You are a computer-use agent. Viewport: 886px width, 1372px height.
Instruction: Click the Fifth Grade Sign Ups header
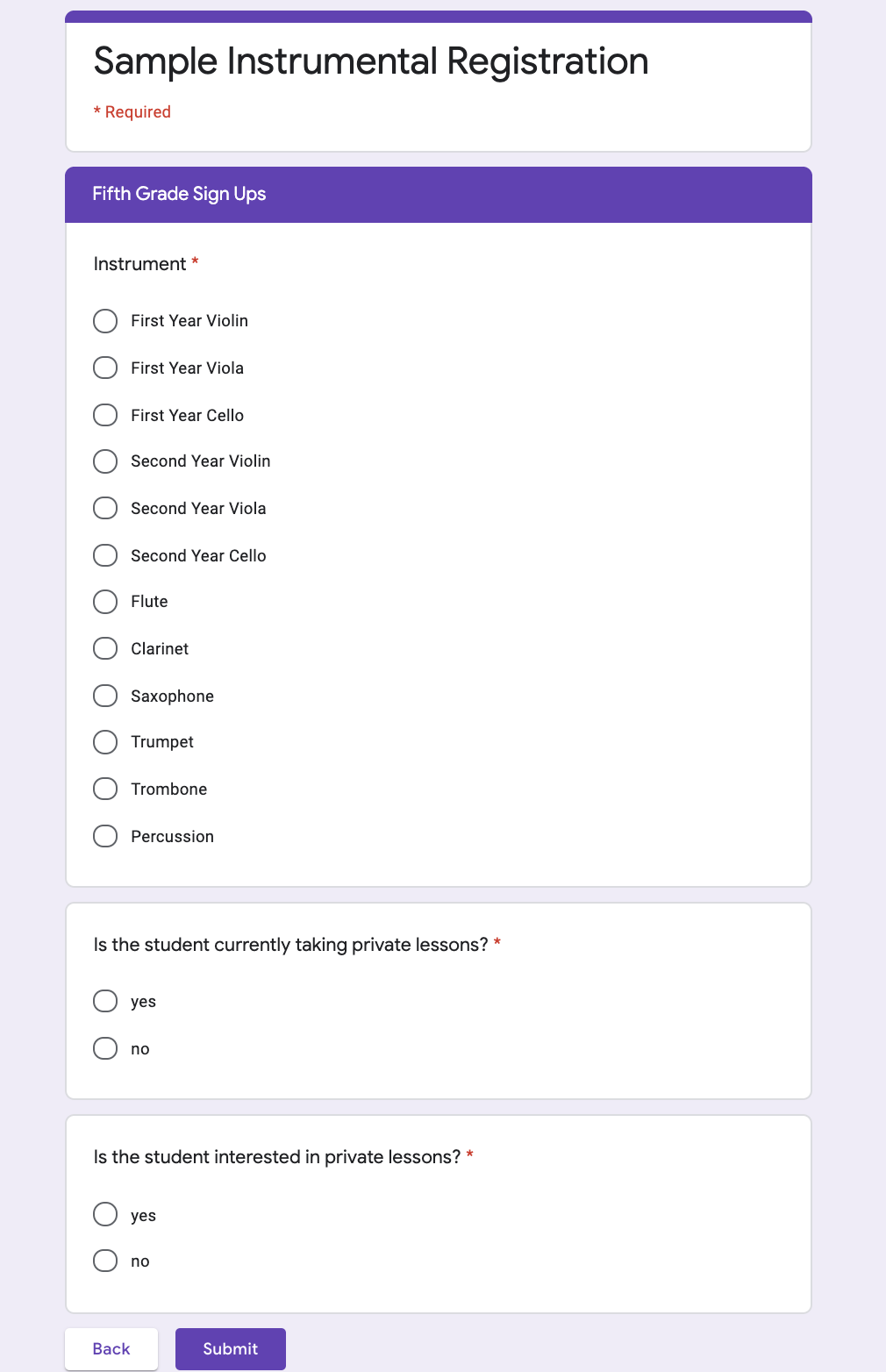[x=180, y=194]
